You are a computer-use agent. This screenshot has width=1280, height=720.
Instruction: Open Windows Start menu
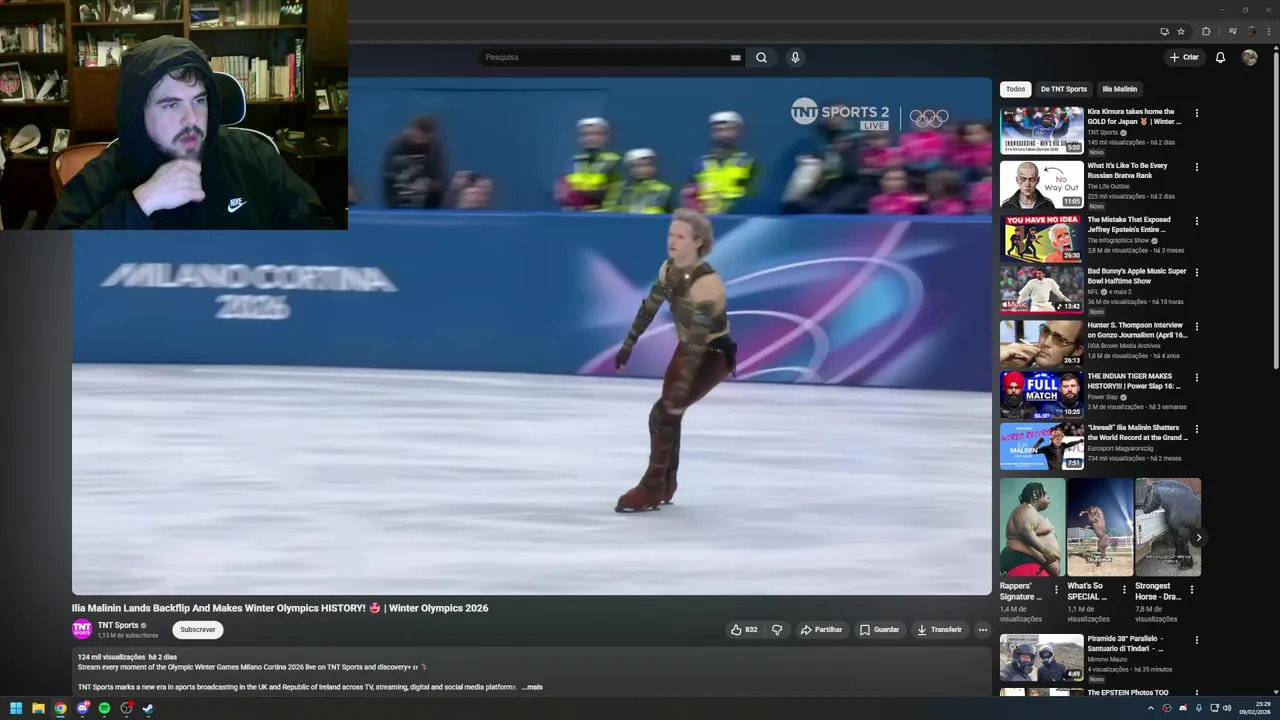16,708
